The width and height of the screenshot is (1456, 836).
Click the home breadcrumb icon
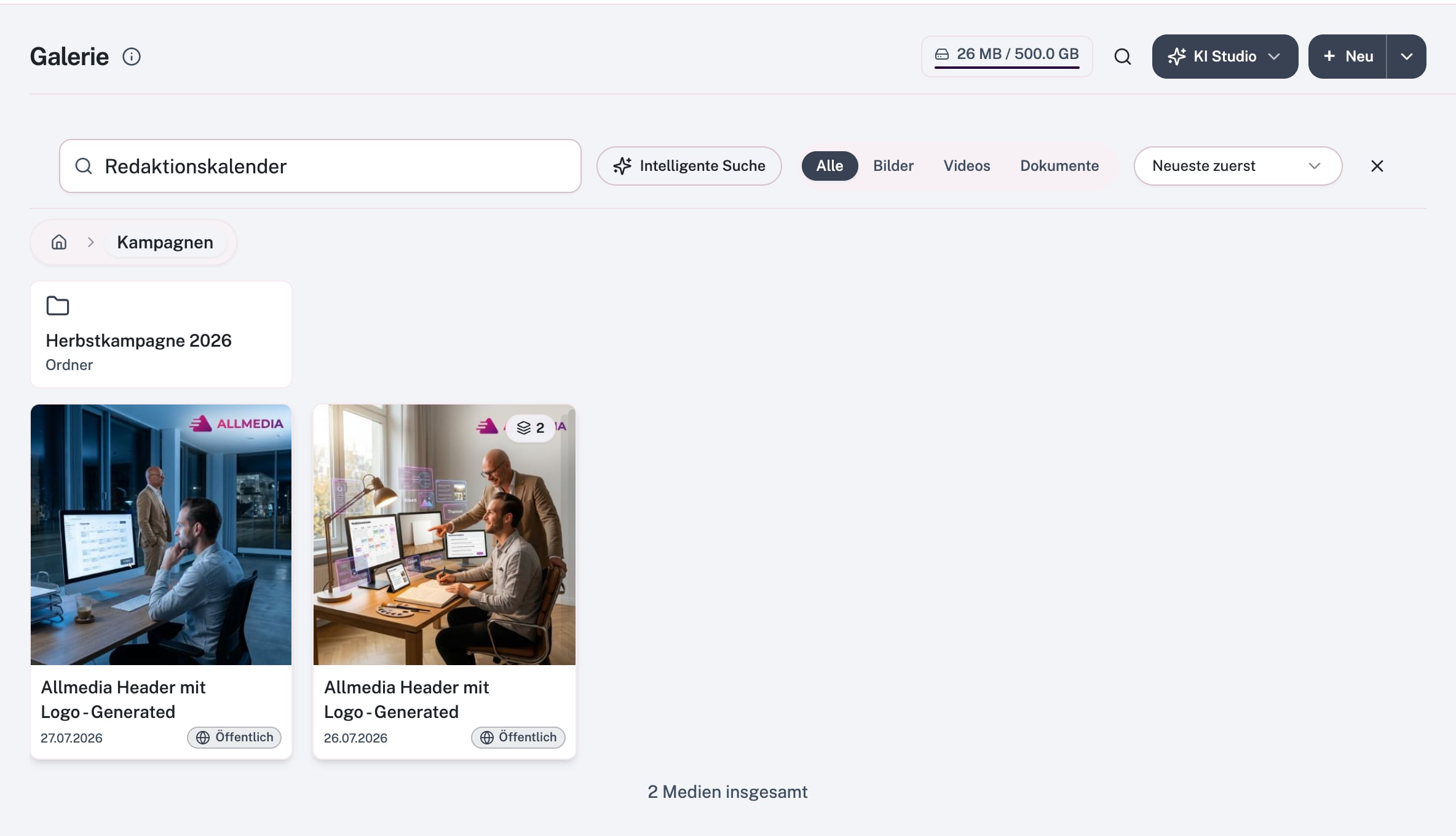[x=59, y=242]
